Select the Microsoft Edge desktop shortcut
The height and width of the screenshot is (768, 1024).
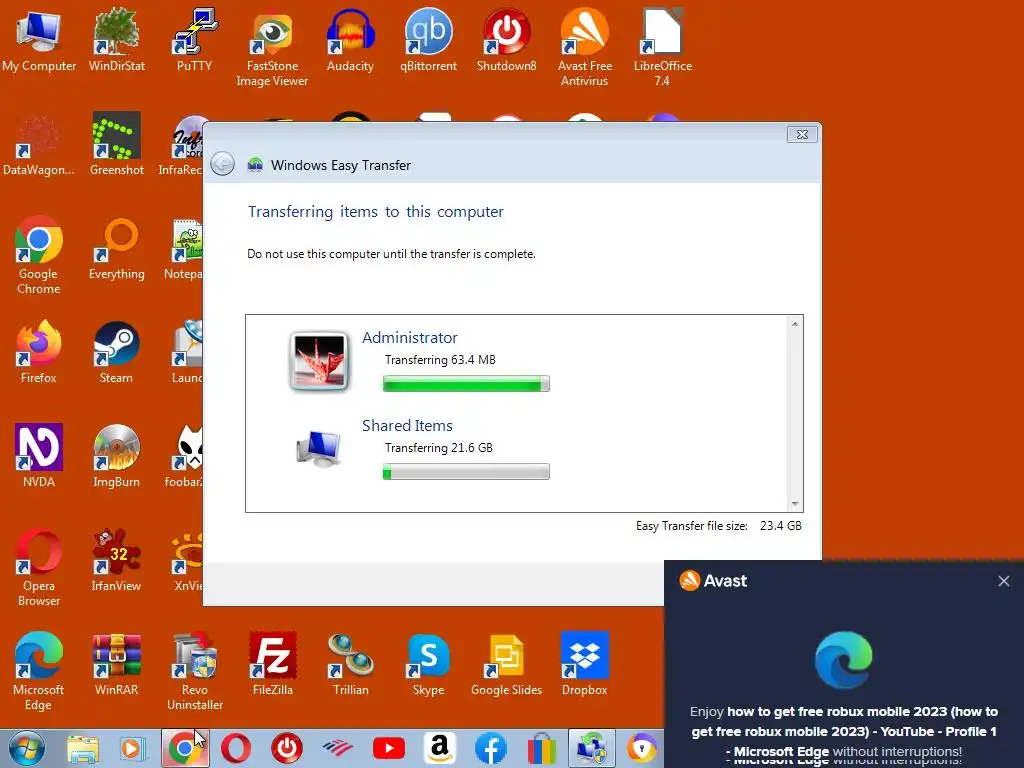pyautogui.click(x=39, y=673)
